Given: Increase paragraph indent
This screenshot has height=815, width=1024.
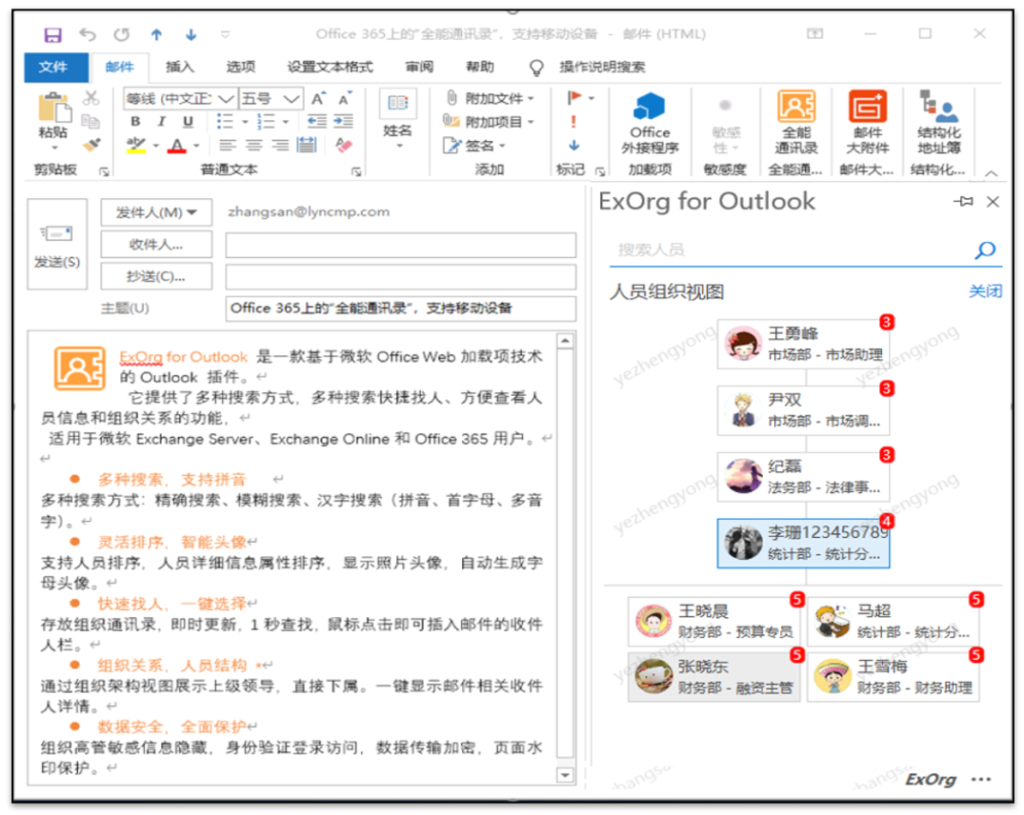Looking at the screenshot, I should (343, 121).
